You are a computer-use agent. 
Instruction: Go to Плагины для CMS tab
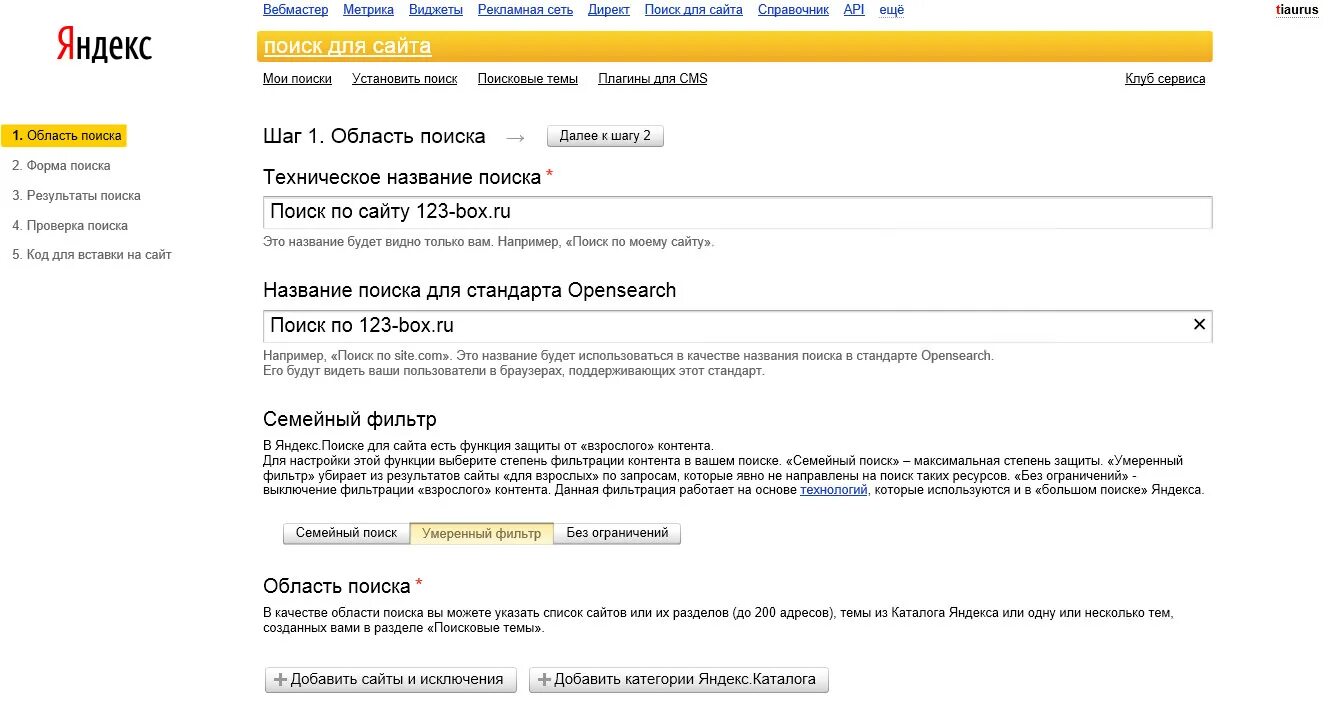(x=653, y=79)
